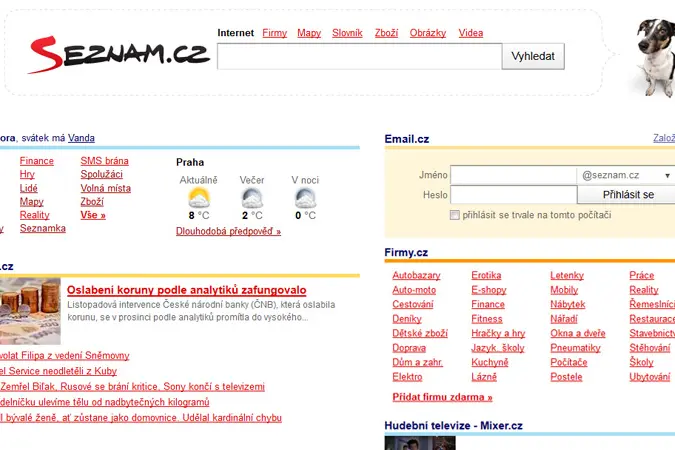The height and width of the screenshot is (450, 675).
Task: Open news link about nadbytečných kilogramů
Action: pos(105,402)
